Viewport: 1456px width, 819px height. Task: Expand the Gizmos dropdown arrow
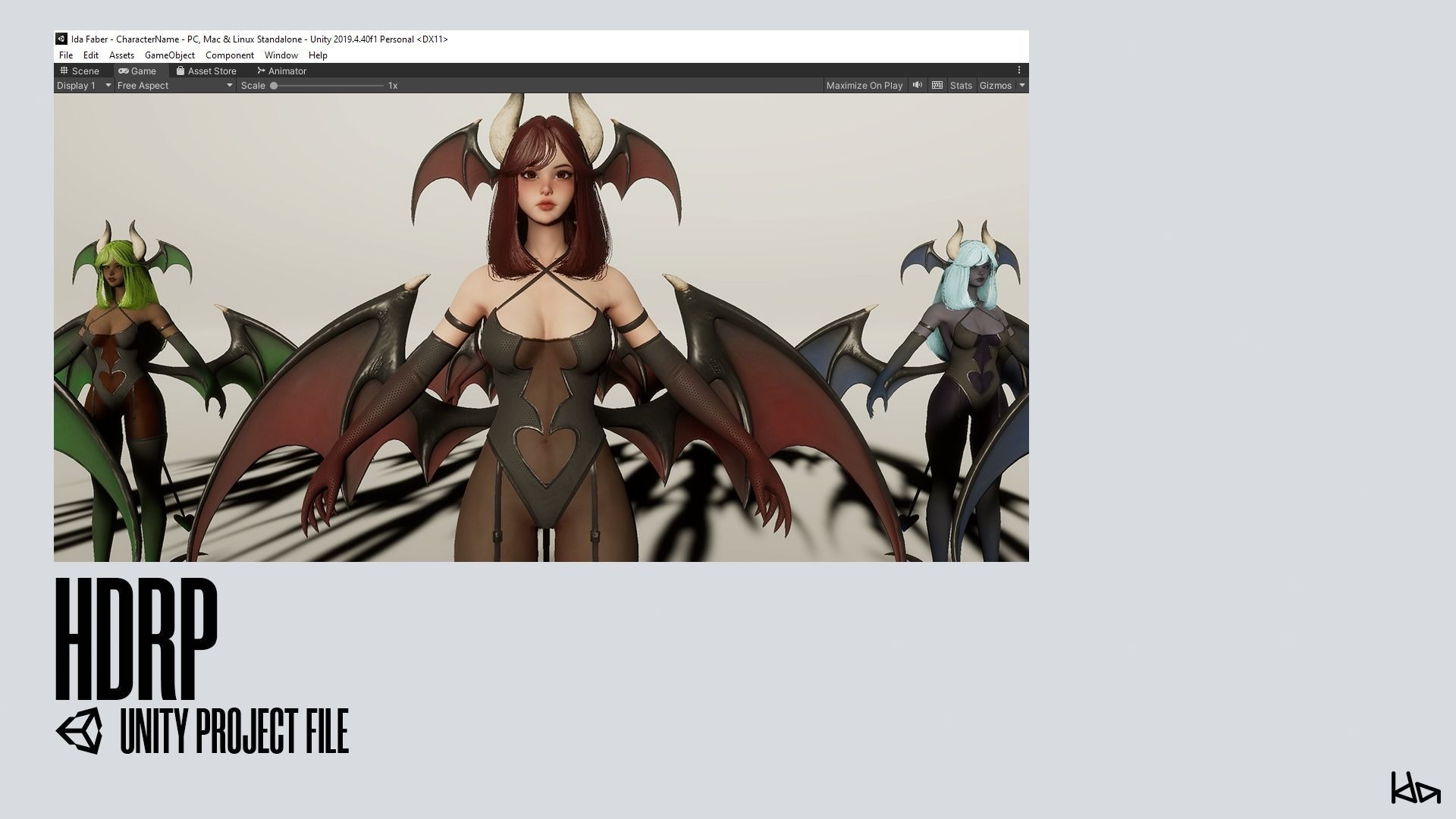tap(1022, 86)
